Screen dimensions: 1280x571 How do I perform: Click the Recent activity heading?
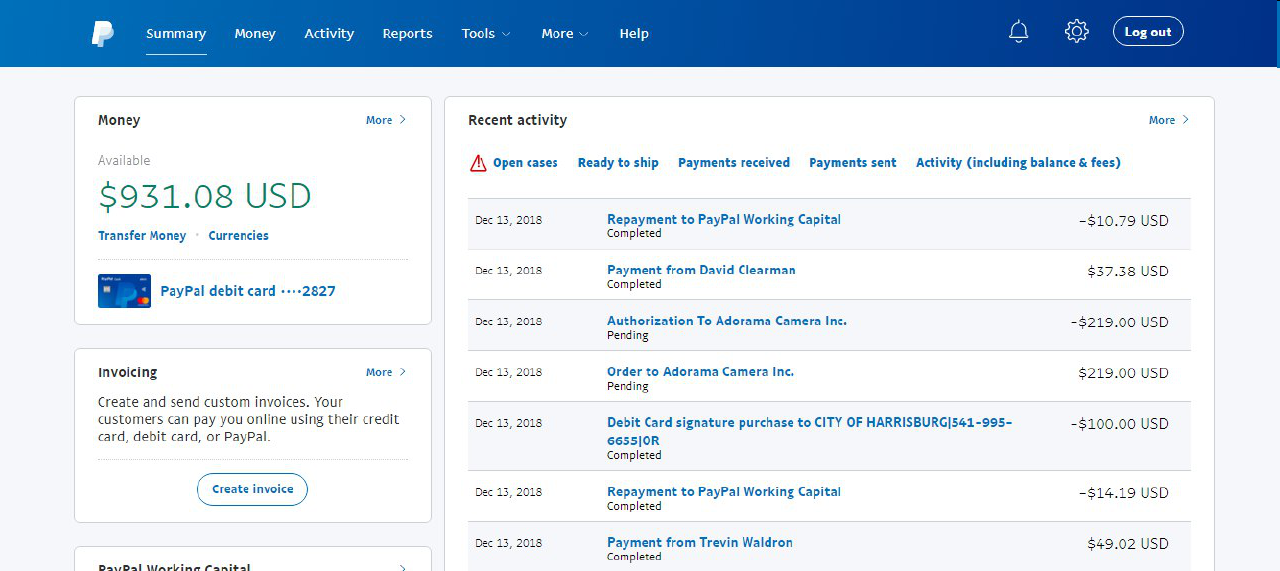[x=517, y=120]
